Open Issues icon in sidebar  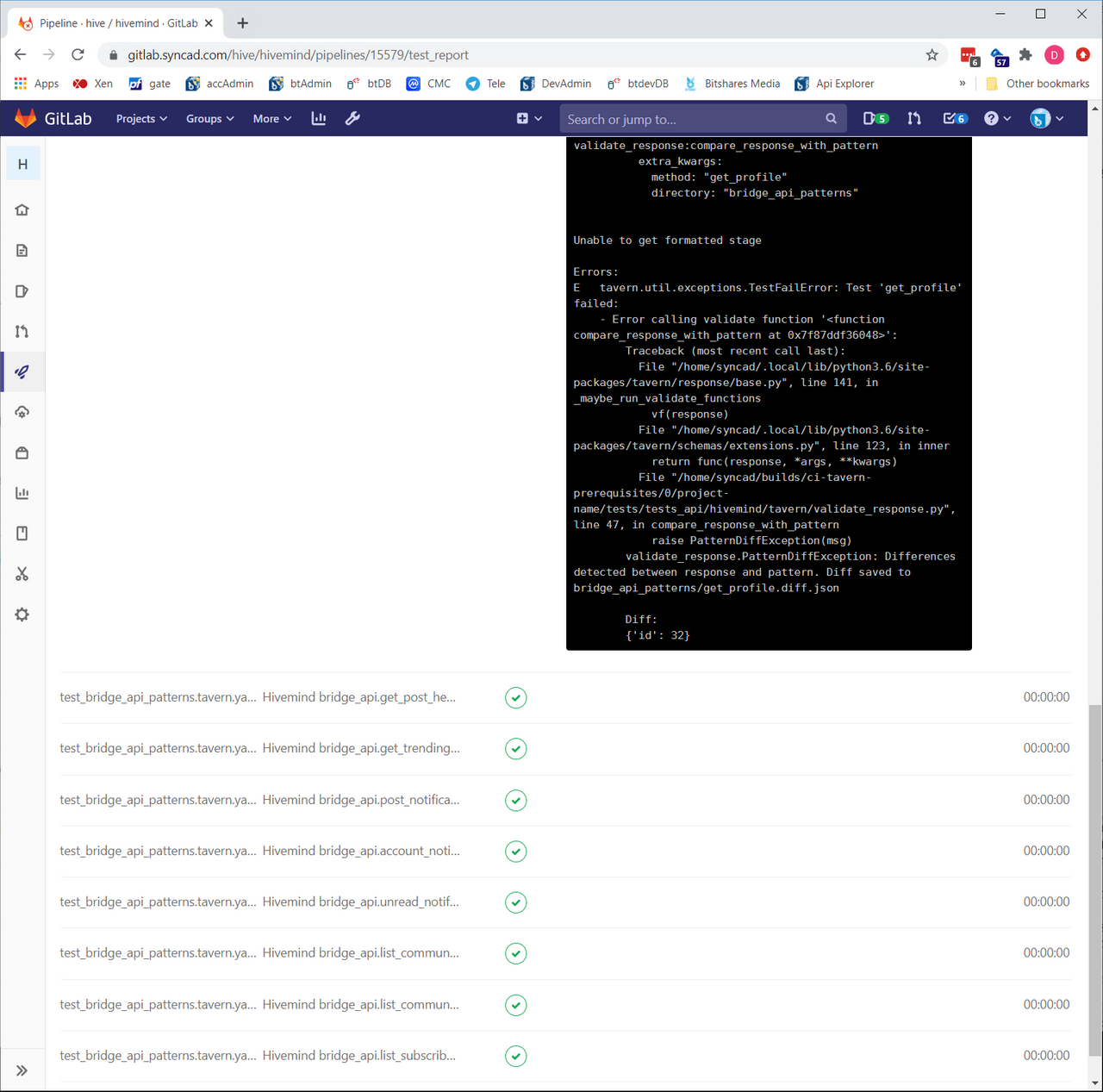pos(22,290)
